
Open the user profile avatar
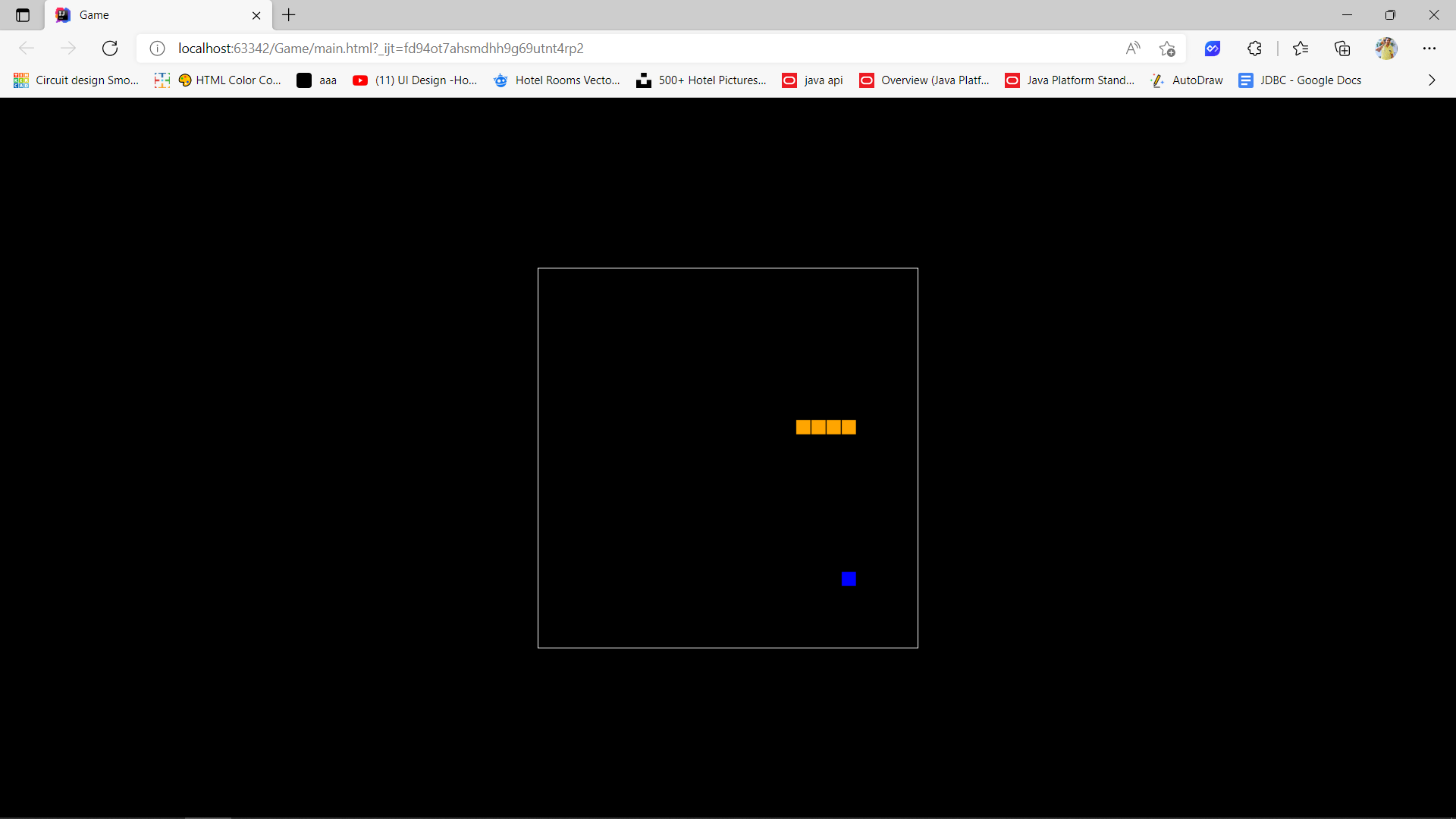pos(1386,49)
